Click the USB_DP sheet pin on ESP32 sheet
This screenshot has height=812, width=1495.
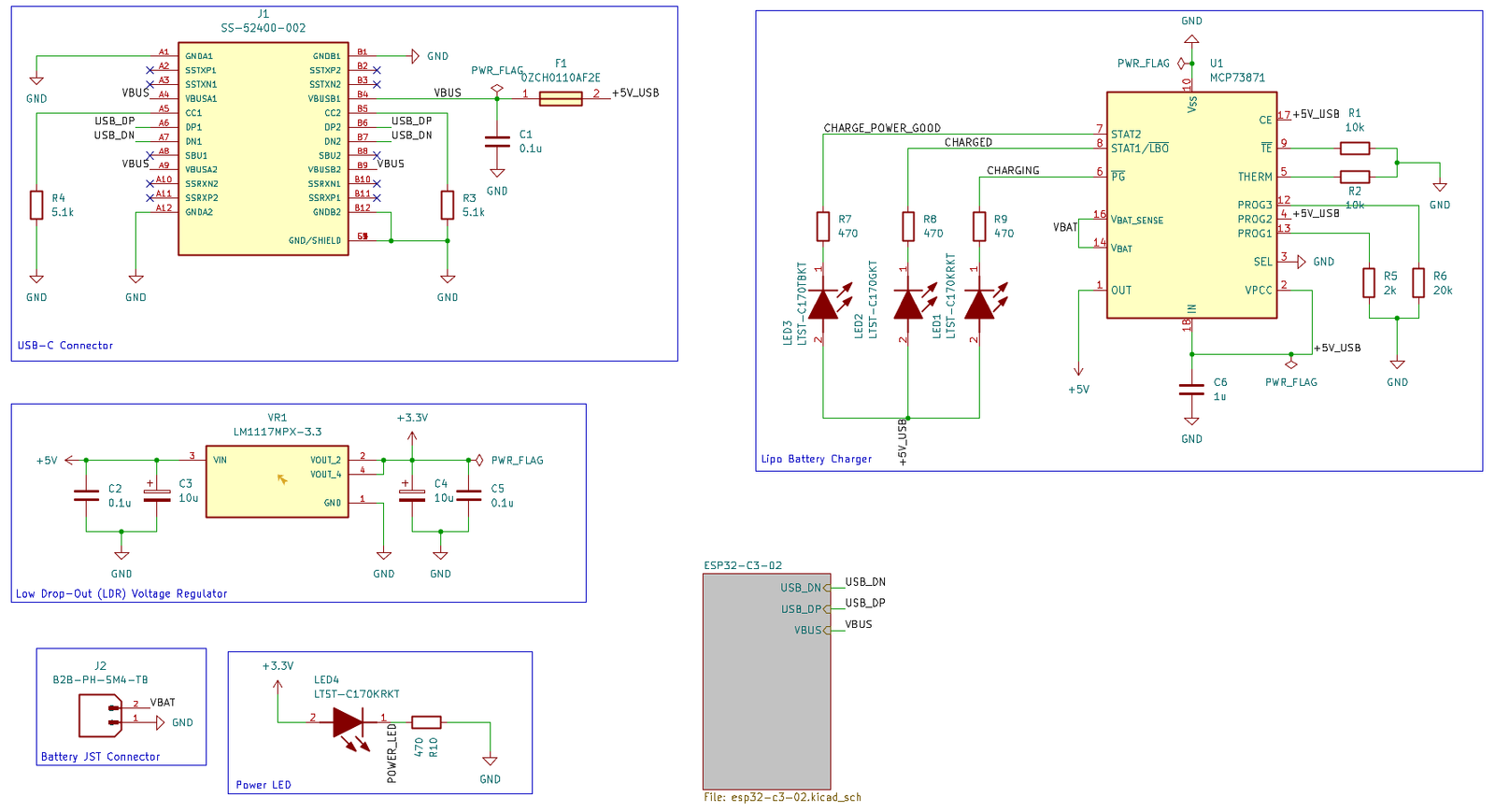point(804,609)
